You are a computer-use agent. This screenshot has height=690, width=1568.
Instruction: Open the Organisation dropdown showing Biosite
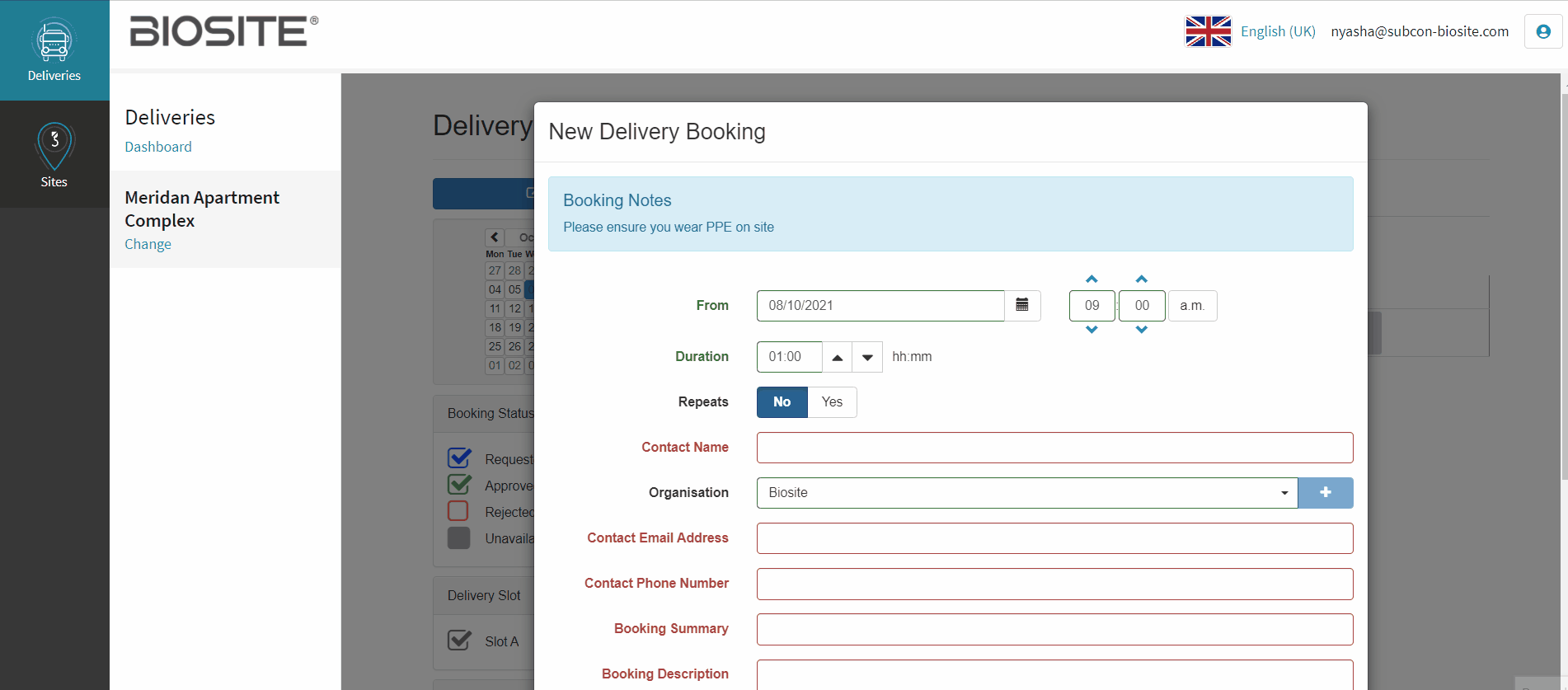pyautogui.click(x=1027, y=492)
